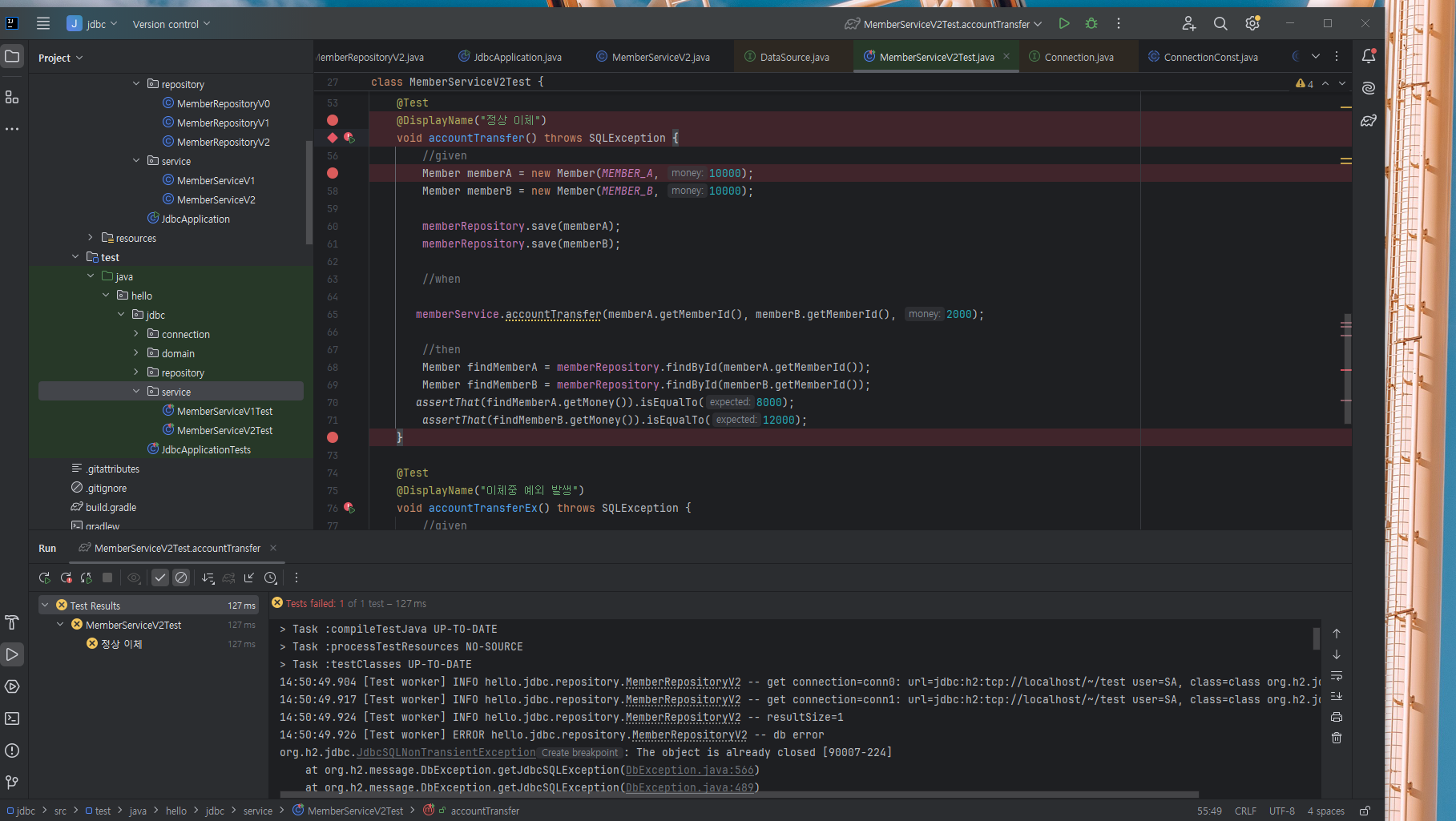Switch to ConnectionConst.java tab

(x=1204, y=57)
